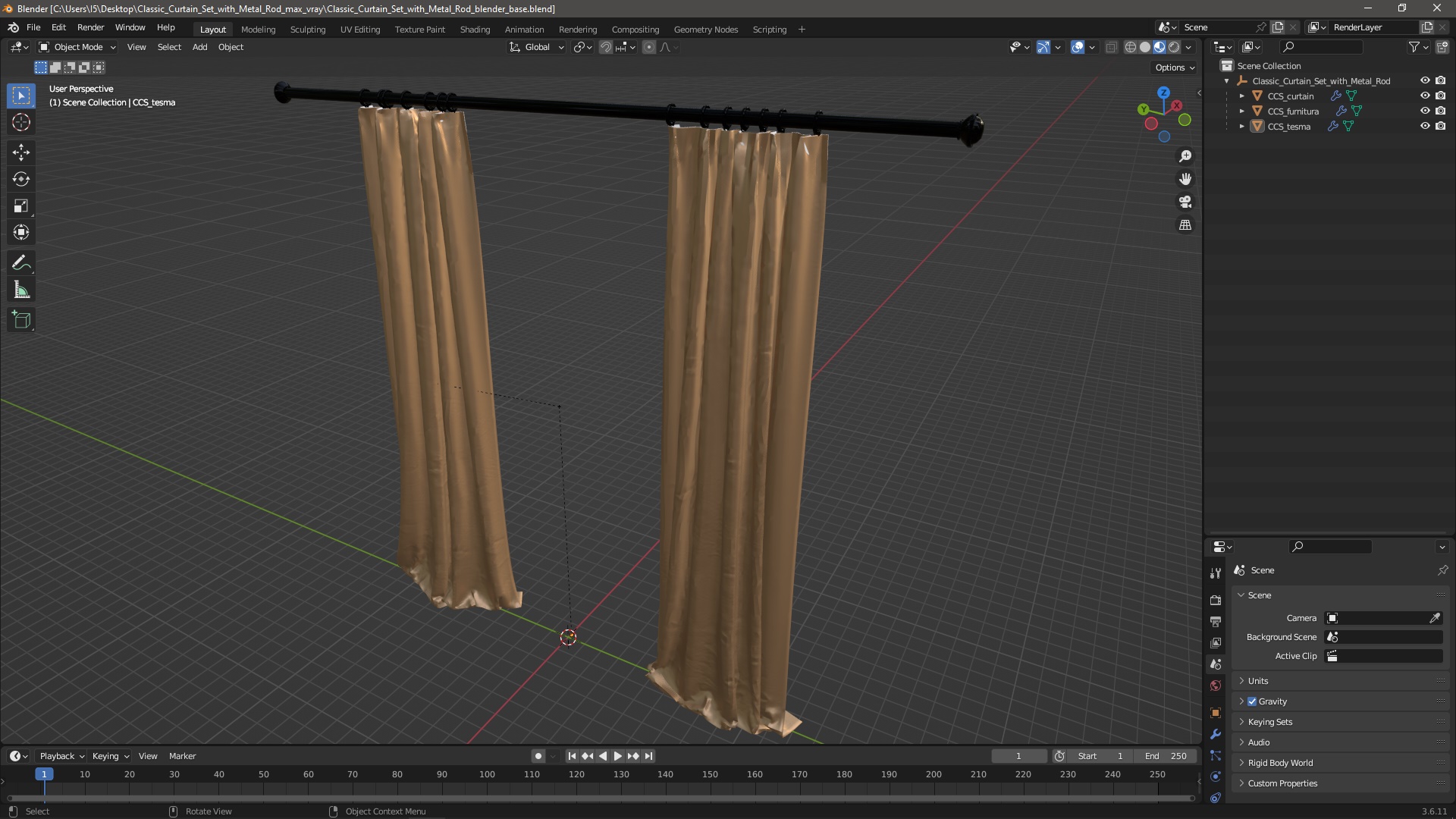
Task: Open the File menu
Action: 33,27
